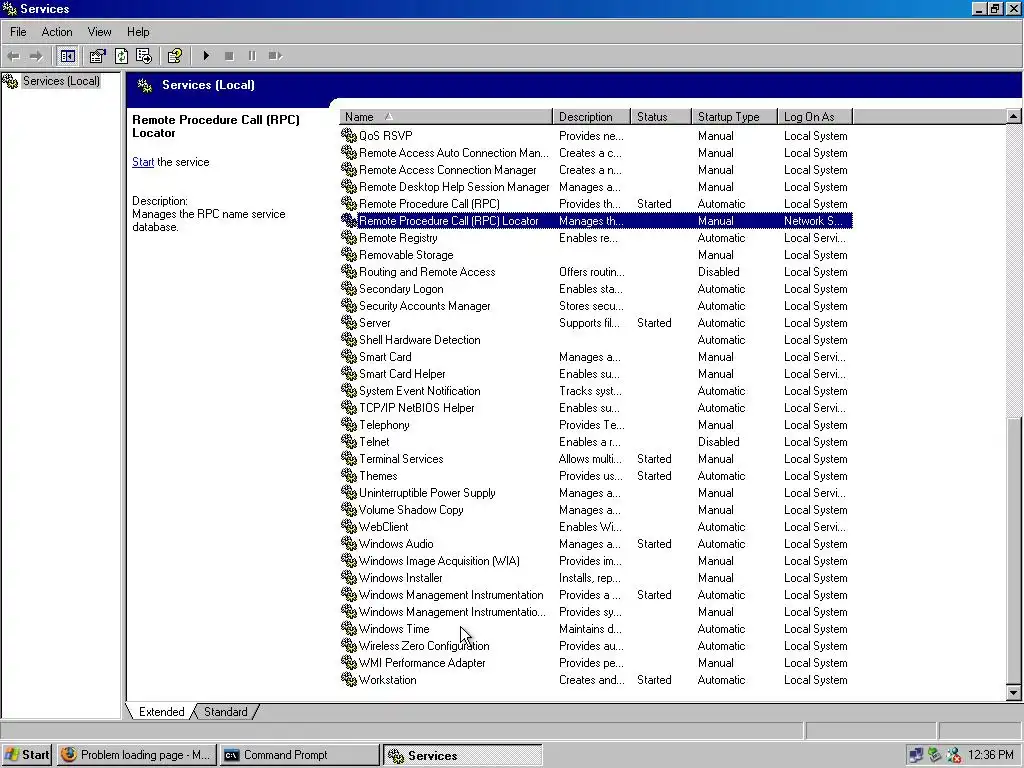Click the Windows Audio service icon
Image resolution: width=1024 pixels, height=768 pixels.
tap(349, 543)
